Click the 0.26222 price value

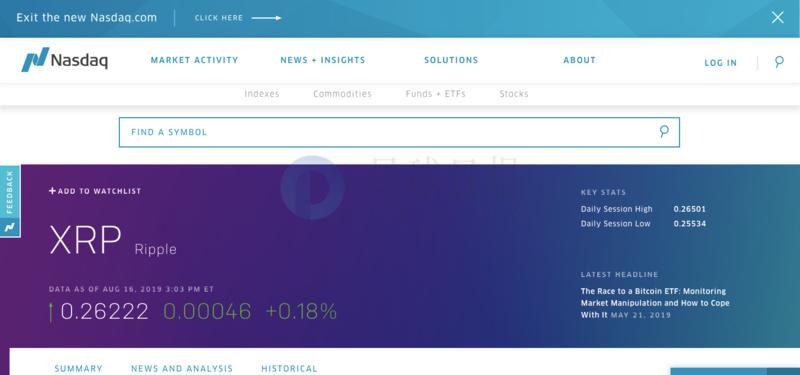(105, 312)
